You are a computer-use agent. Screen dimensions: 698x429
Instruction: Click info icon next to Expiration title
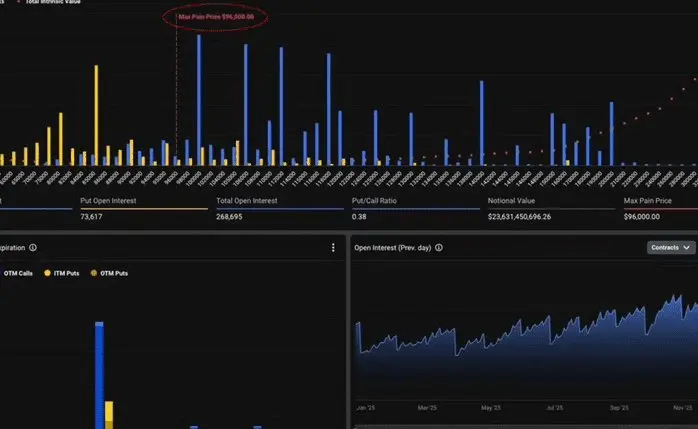tap(33, 247)
